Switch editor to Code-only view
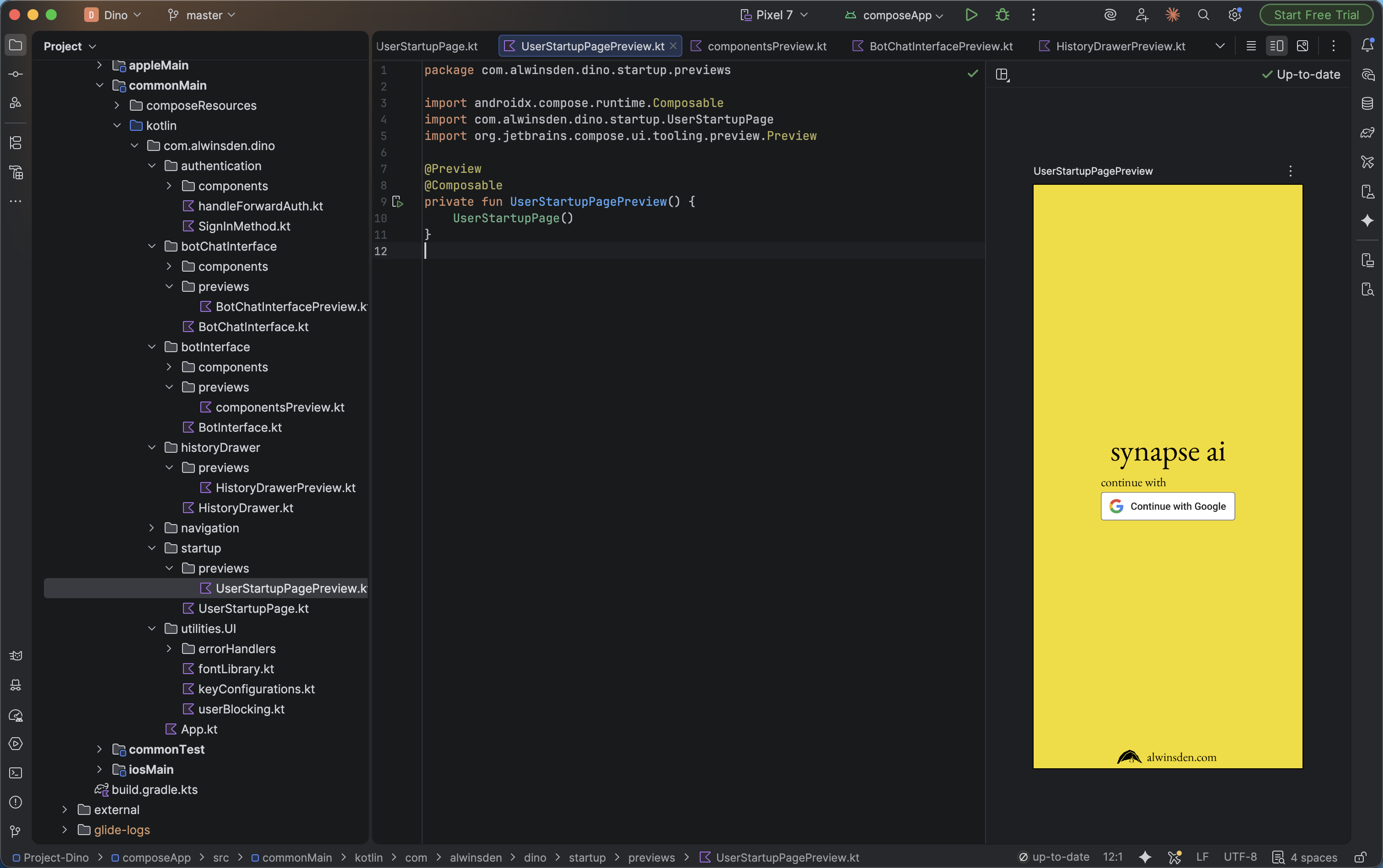The height and width of the screenshot is (868, 1383). [x=1251, y=46]
